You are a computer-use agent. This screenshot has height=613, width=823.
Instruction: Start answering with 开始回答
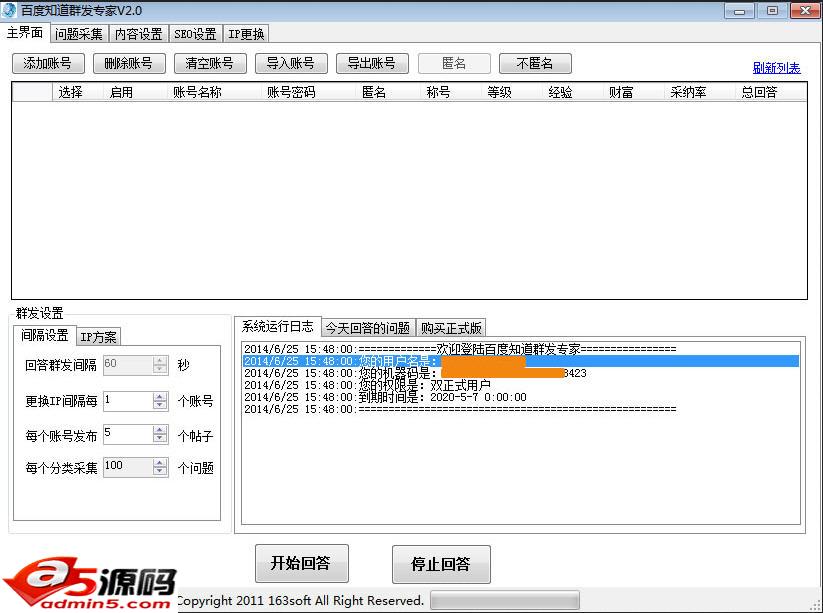point(301,563)
